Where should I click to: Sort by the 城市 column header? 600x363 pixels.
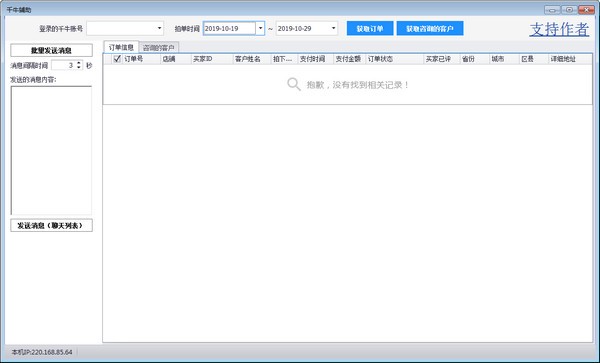(x=504, y=59)
